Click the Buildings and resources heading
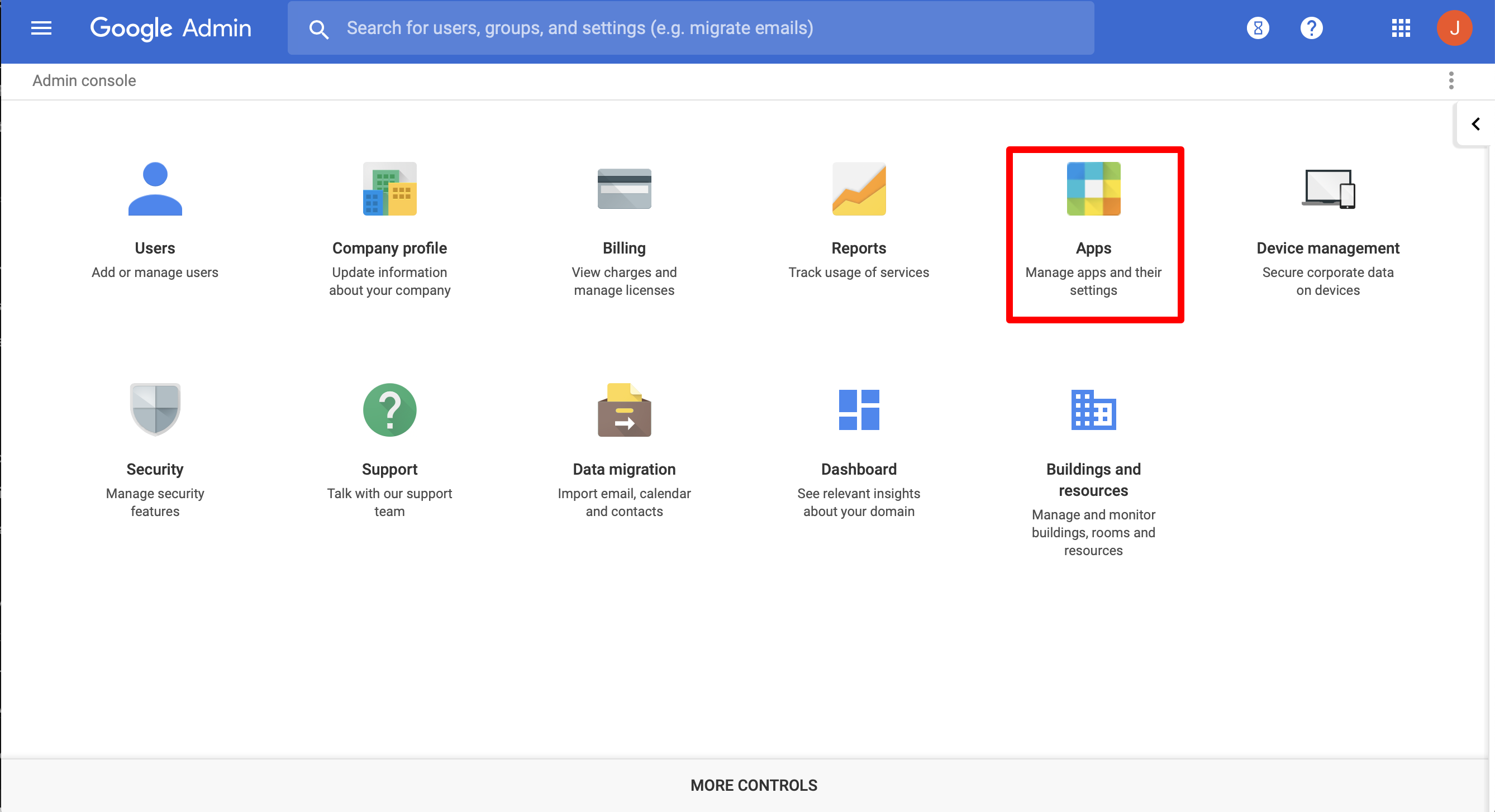The image size is (1495, 812). click(1093, 480)
